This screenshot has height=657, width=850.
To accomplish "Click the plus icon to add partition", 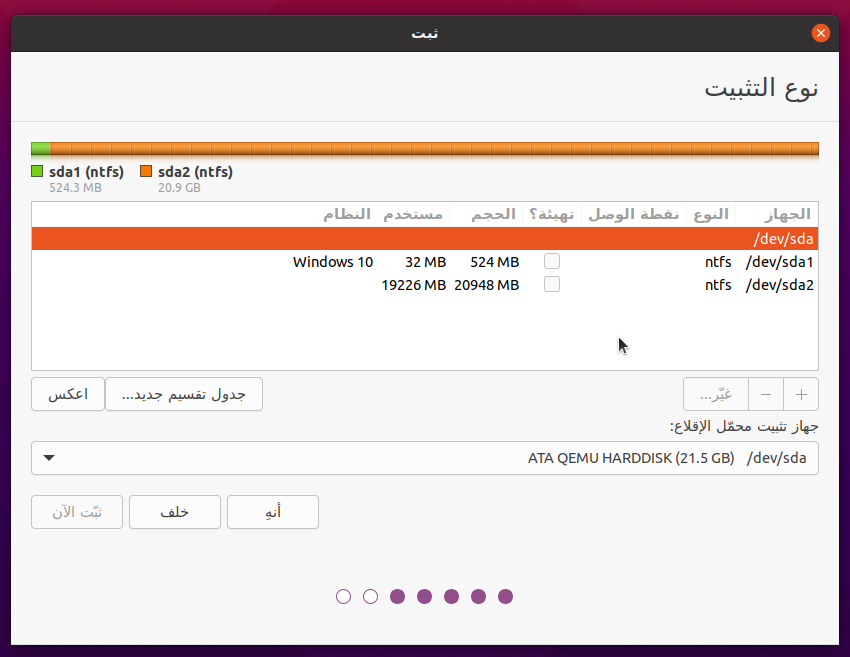I will tap(800, 394).
